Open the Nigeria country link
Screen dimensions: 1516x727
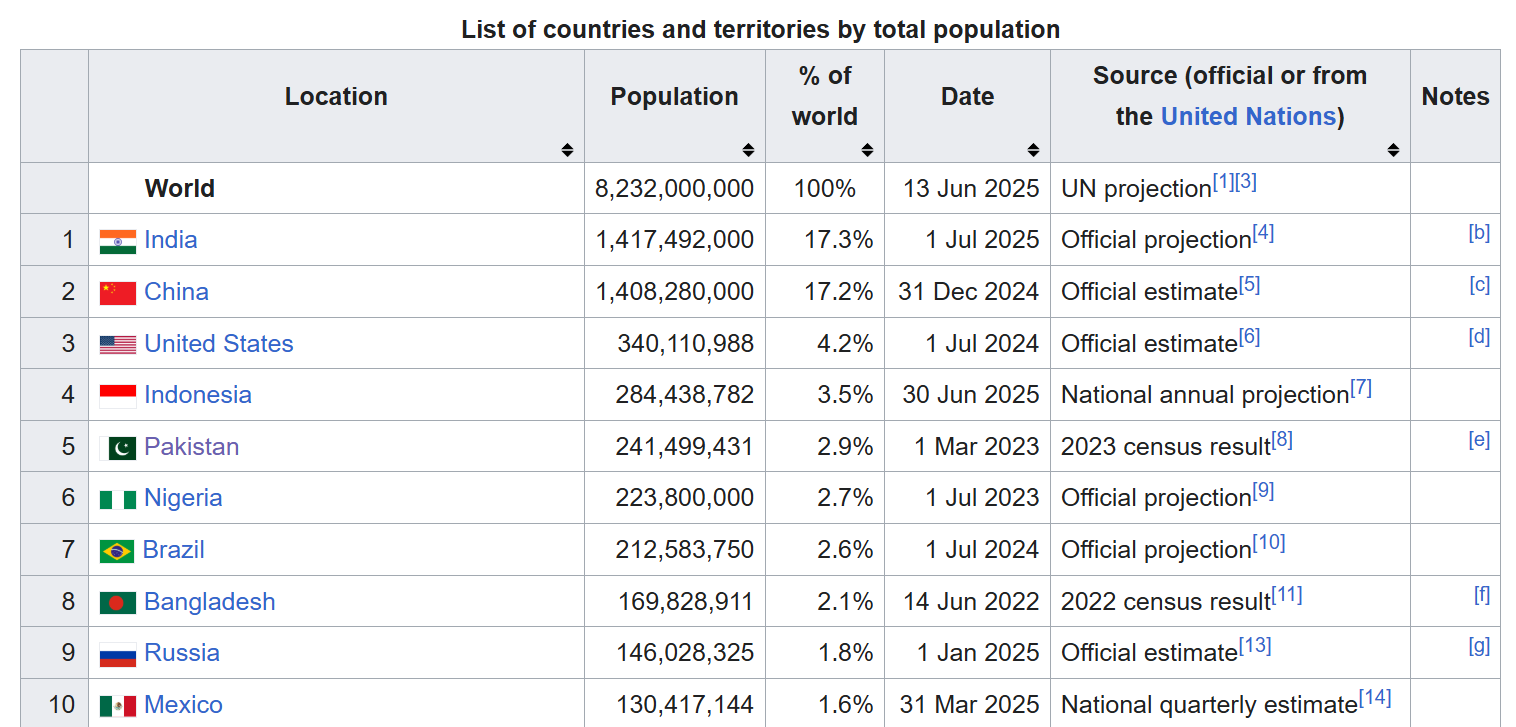(183, 498)
